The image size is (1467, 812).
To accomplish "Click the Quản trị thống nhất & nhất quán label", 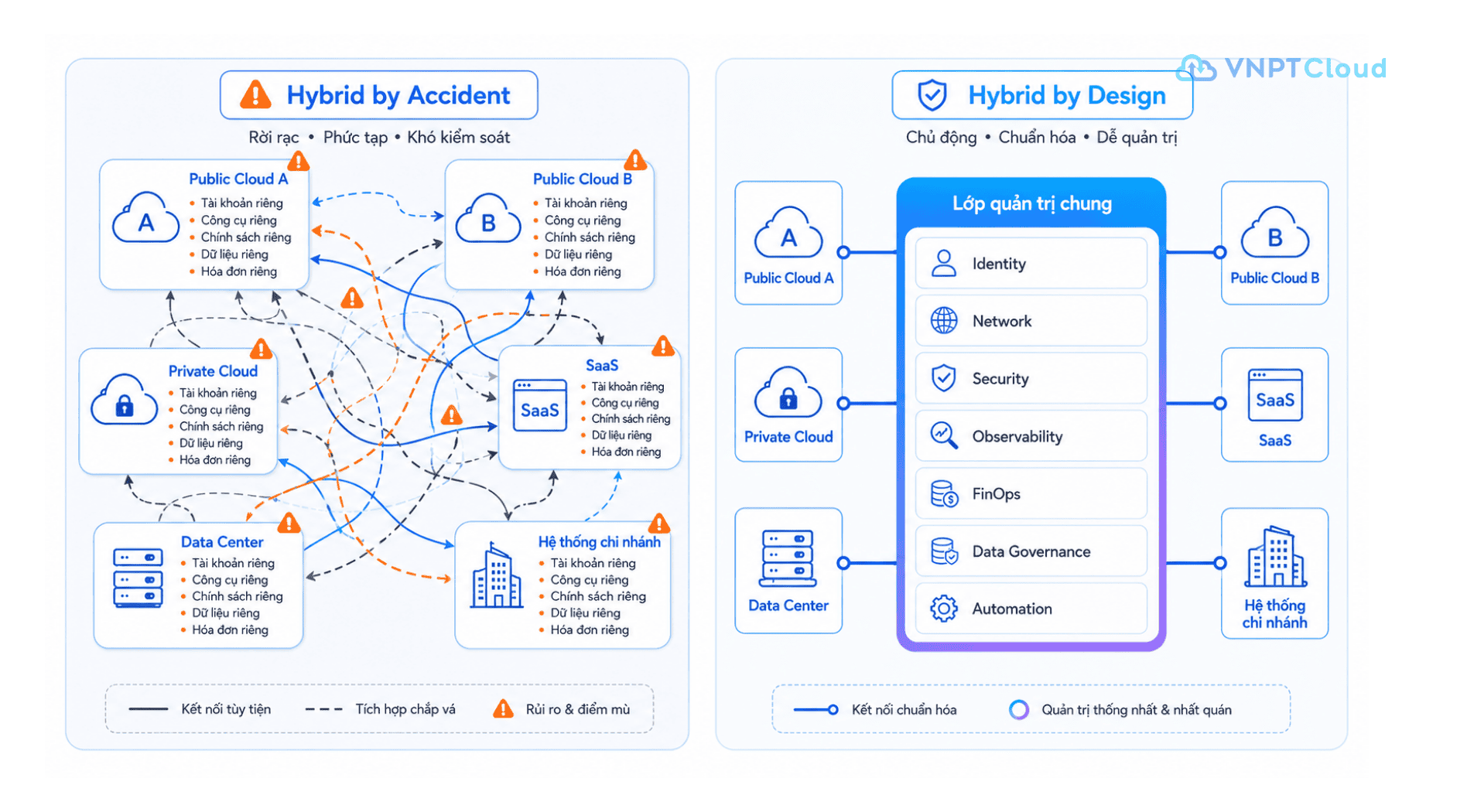I will tap(1136, 709).
